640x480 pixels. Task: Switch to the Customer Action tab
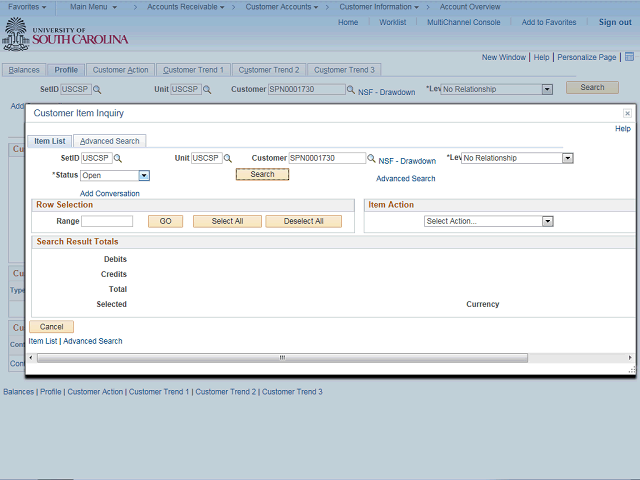120,70
